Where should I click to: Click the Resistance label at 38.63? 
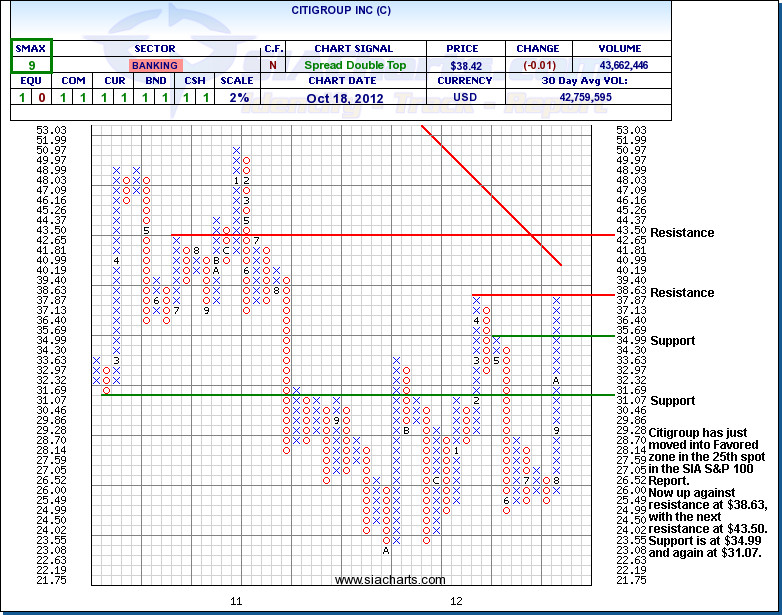682,293
